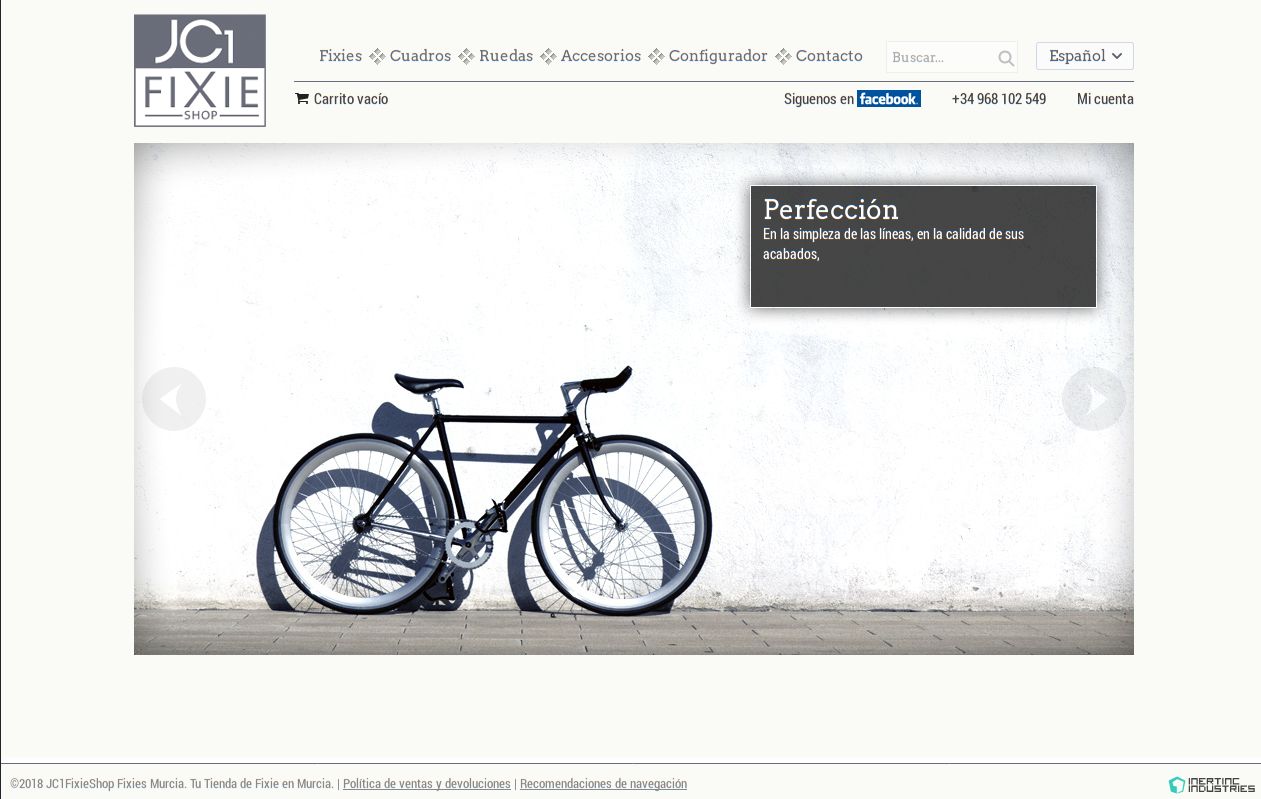Open the Configurador page
Viewport: 1261px width, 799px height.
(718, 56)
